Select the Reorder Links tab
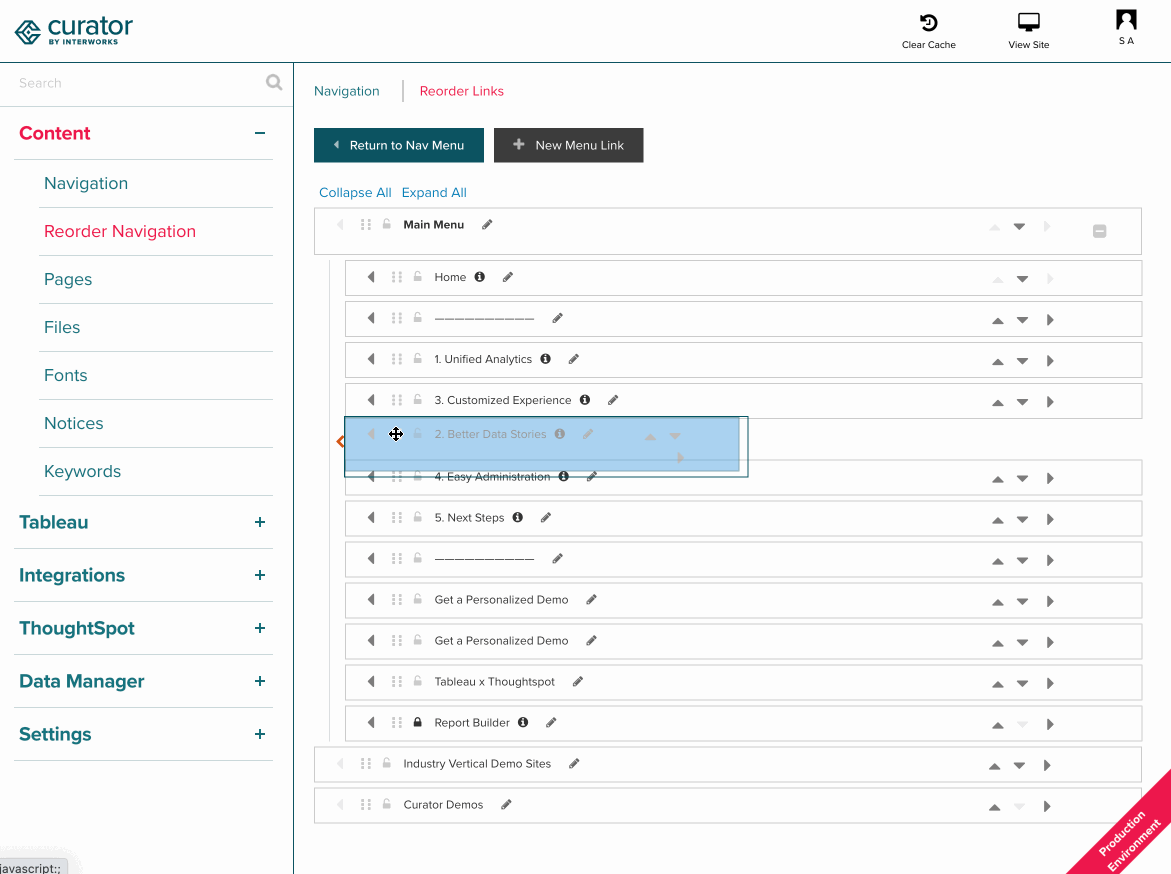 pos(462,91)
